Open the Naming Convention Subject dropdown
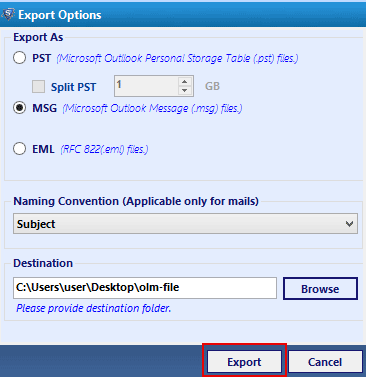This screenshot has height=377, width=366. coord(185,224)
